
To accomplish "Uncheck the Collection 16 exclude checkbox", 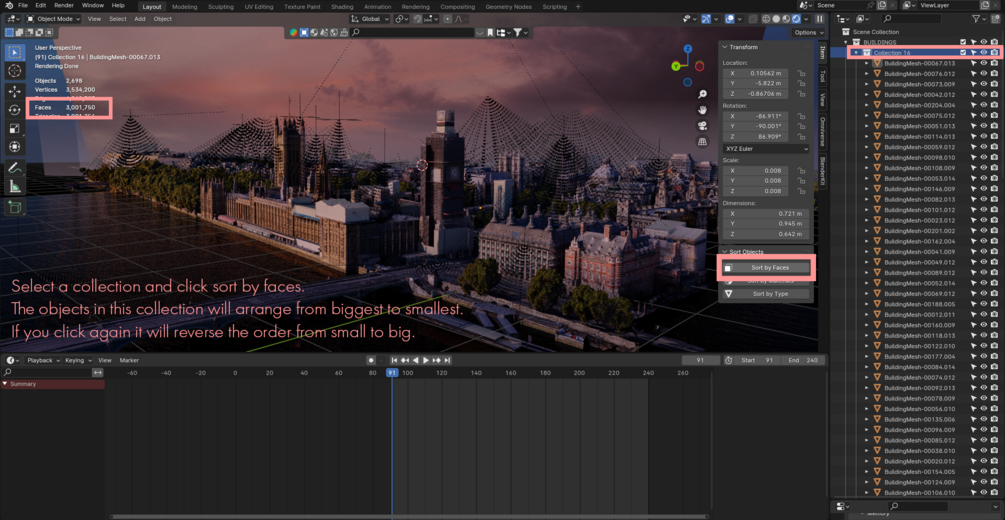I will [963, 53].
